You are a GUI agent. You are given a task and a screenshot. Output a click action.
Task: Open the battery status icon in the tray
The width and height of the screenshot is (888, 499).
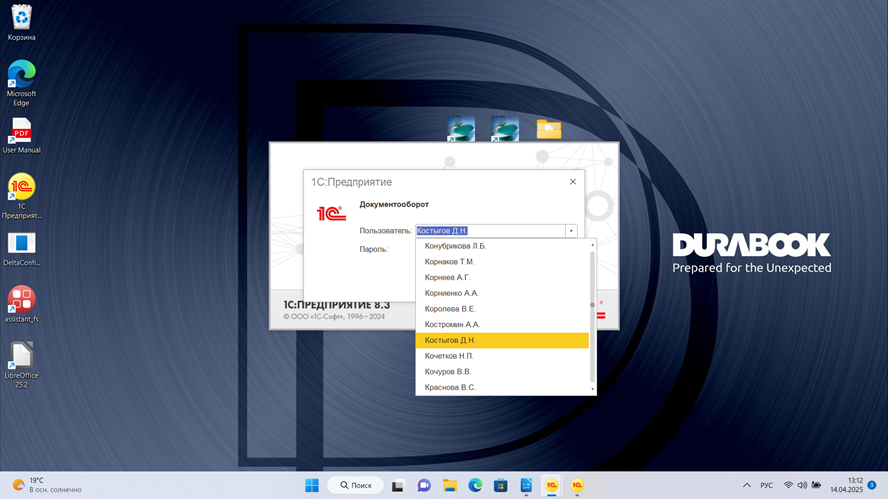(x=816, y=485)
